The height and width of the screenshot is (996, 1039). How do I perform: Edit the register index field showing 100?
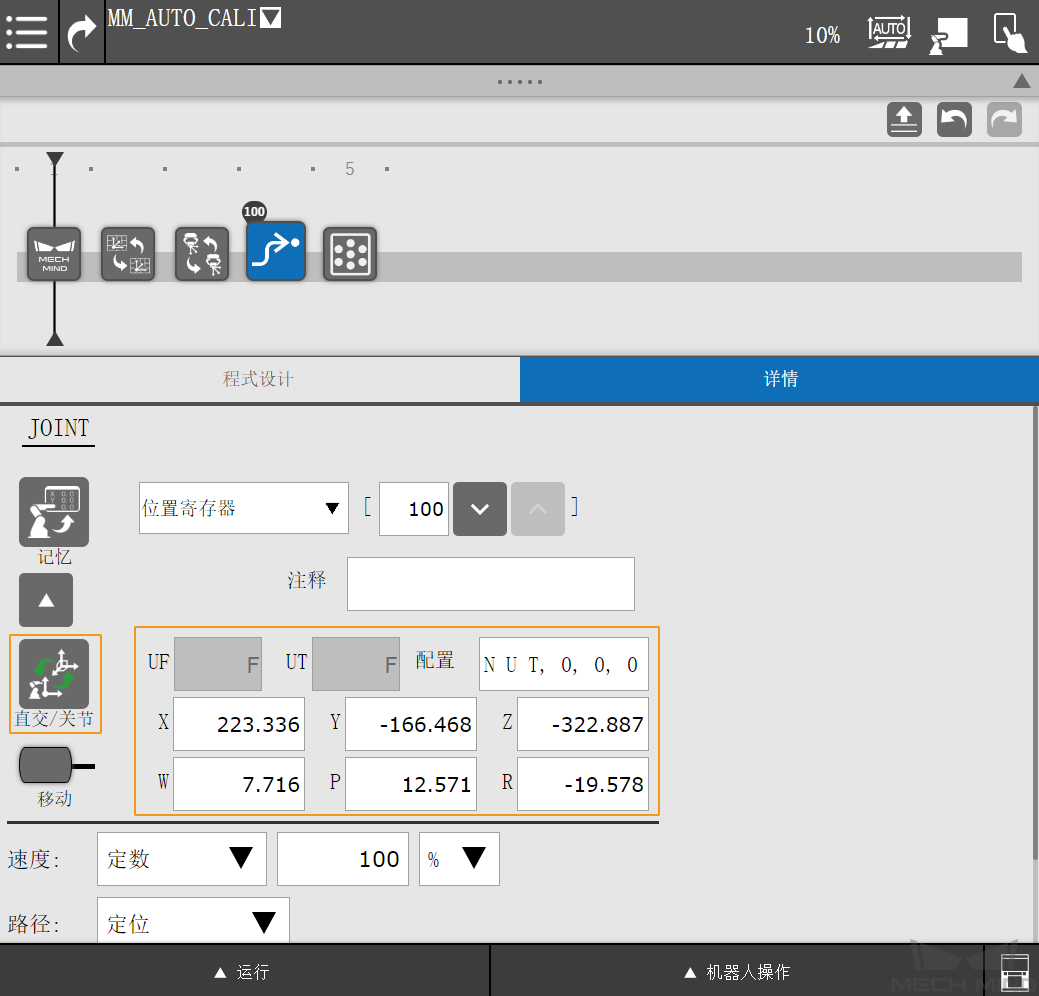coord(414,509)
